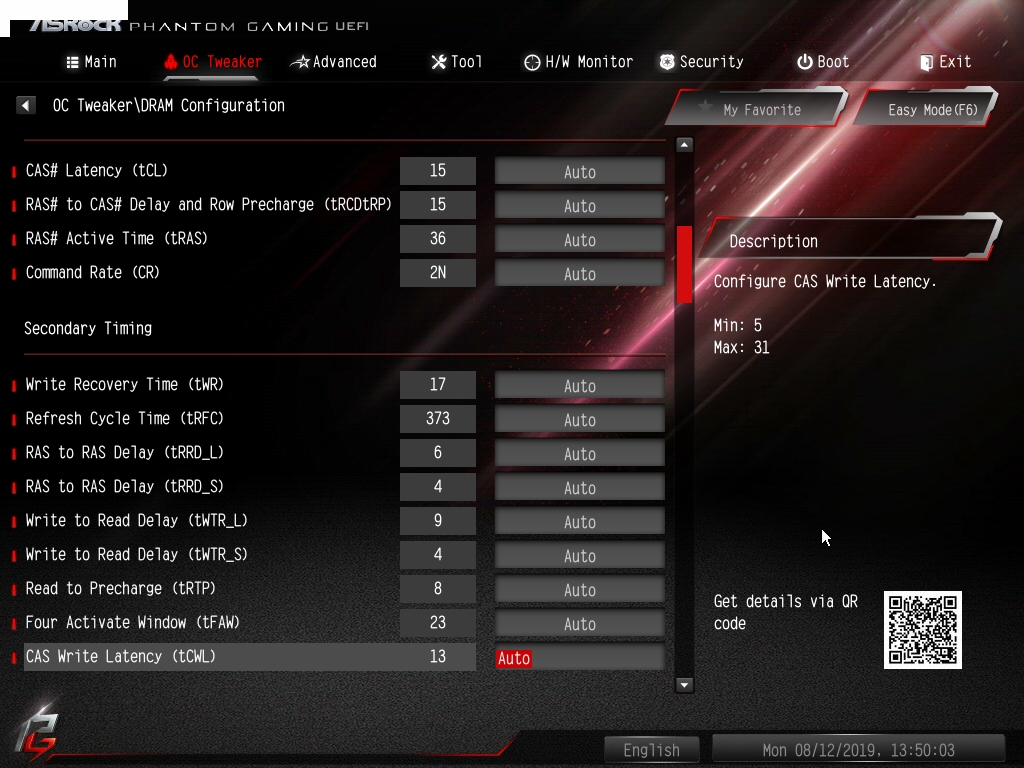
Task: Click the red scrollbar thumb
Action: (684, 264)
